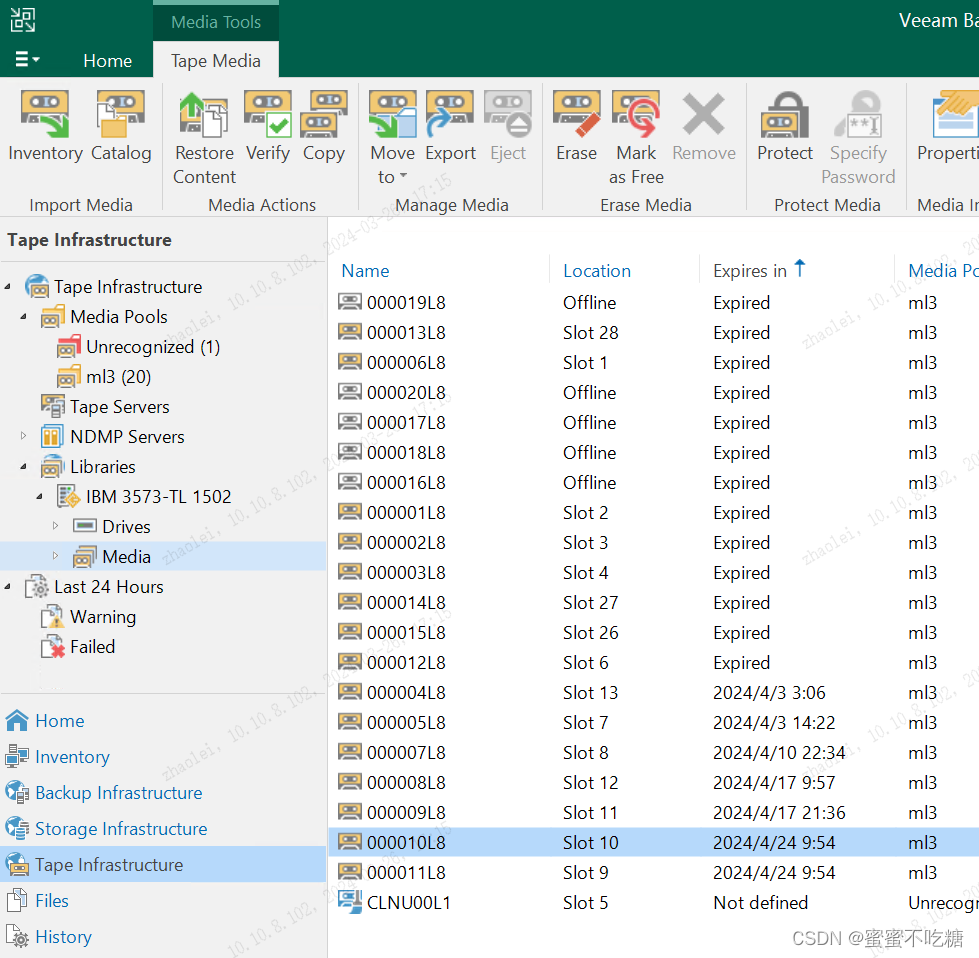Click the Verify tape icon
The width and height of the screenshot is (979, 958).
tap(267, 114)
